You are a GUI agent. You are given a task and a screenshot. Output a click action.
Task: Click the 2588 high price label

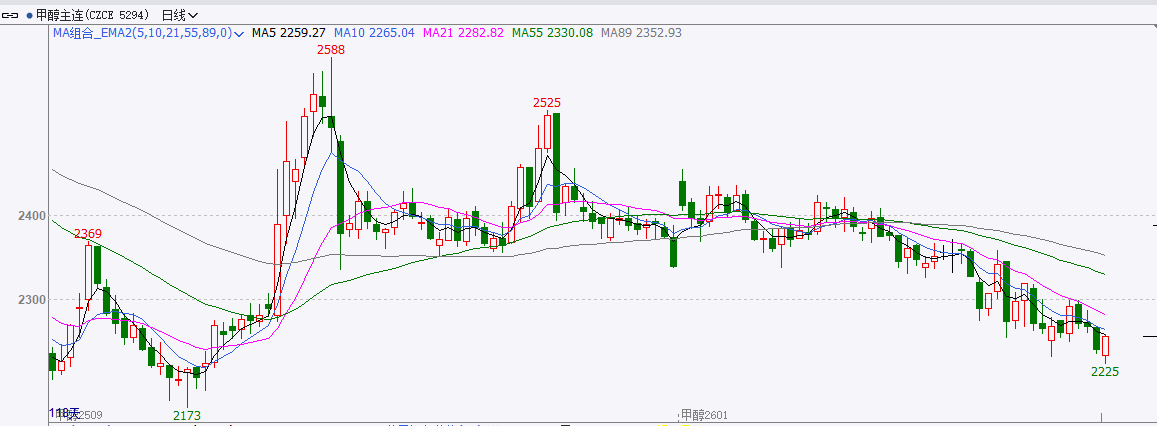pyautogui.click(x=331, y=49)
